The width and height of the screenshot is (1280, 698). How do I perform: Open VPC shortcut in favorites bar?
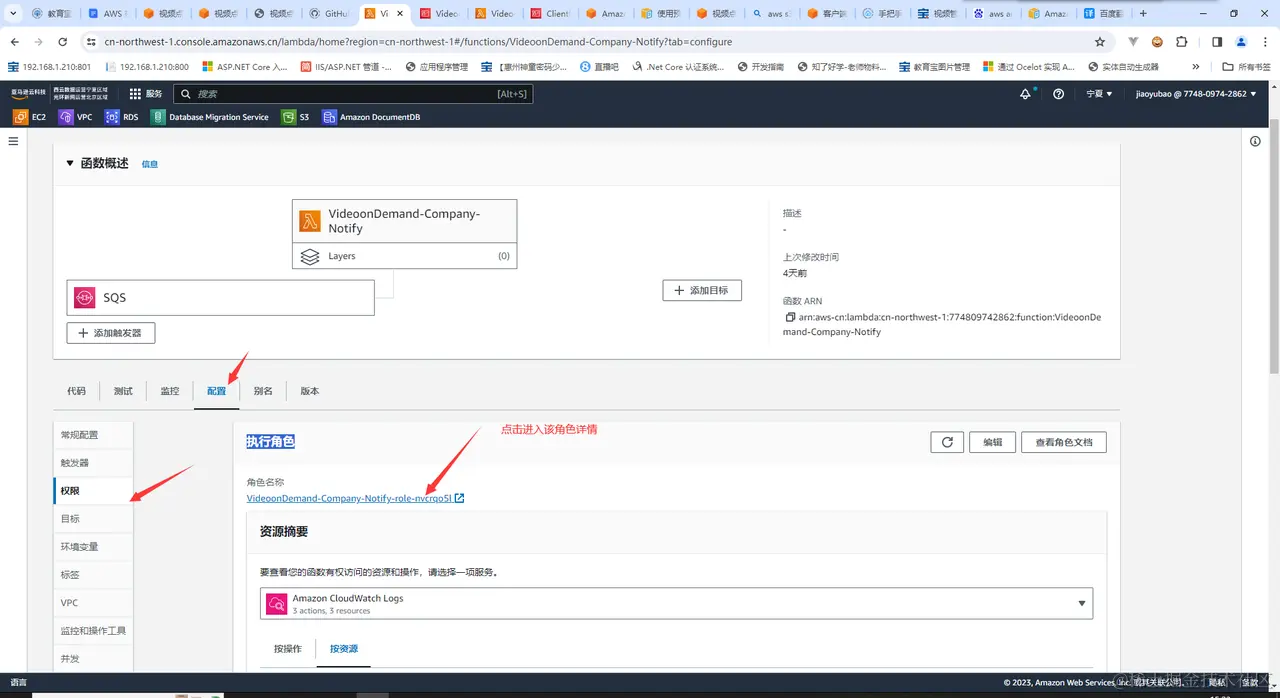(x=75, y=117)
